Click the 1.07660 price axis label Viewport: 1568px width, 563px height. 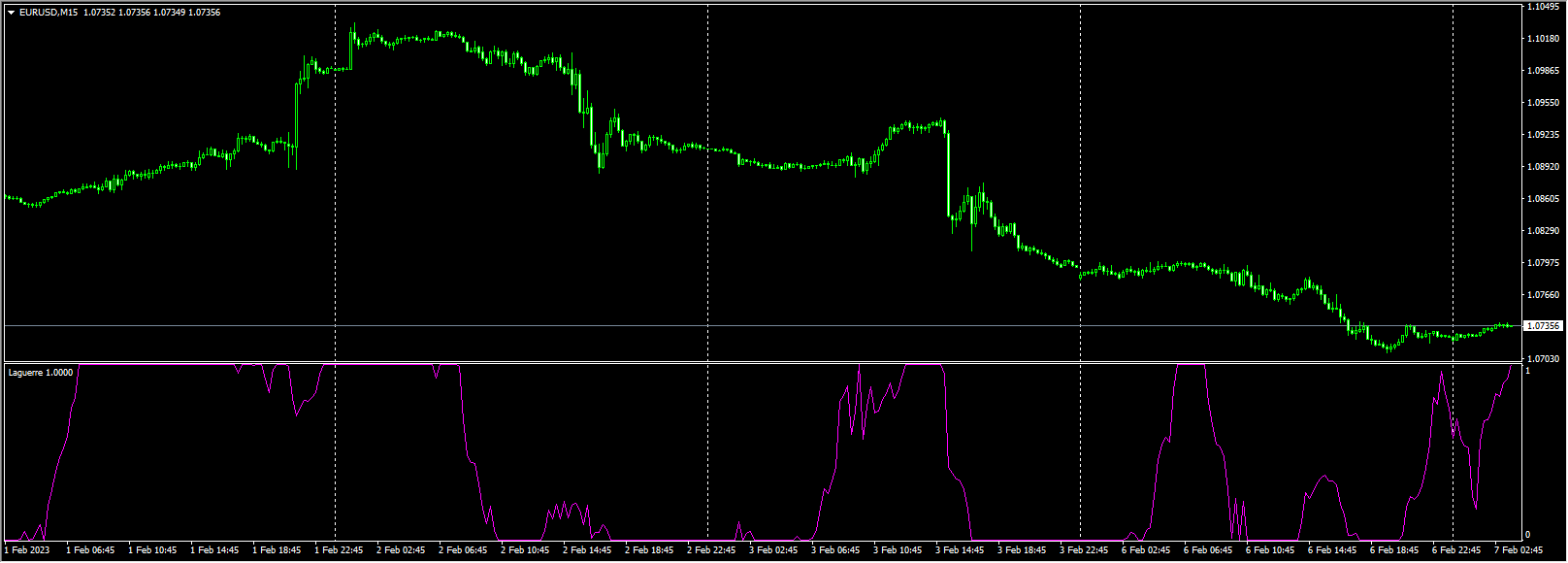1543,295
